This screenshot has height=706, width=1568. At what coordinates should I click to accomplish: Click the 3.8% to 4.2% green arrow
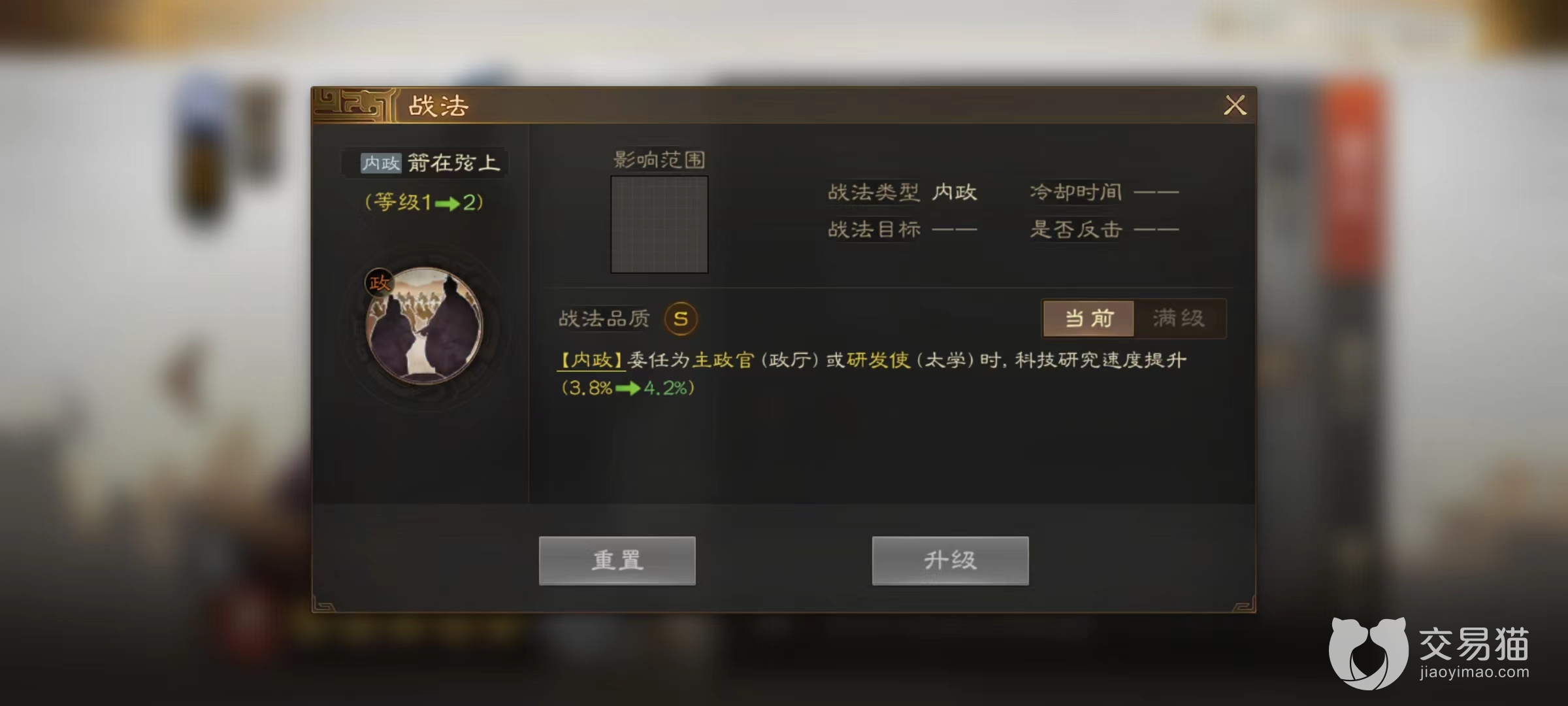(628, 389)
